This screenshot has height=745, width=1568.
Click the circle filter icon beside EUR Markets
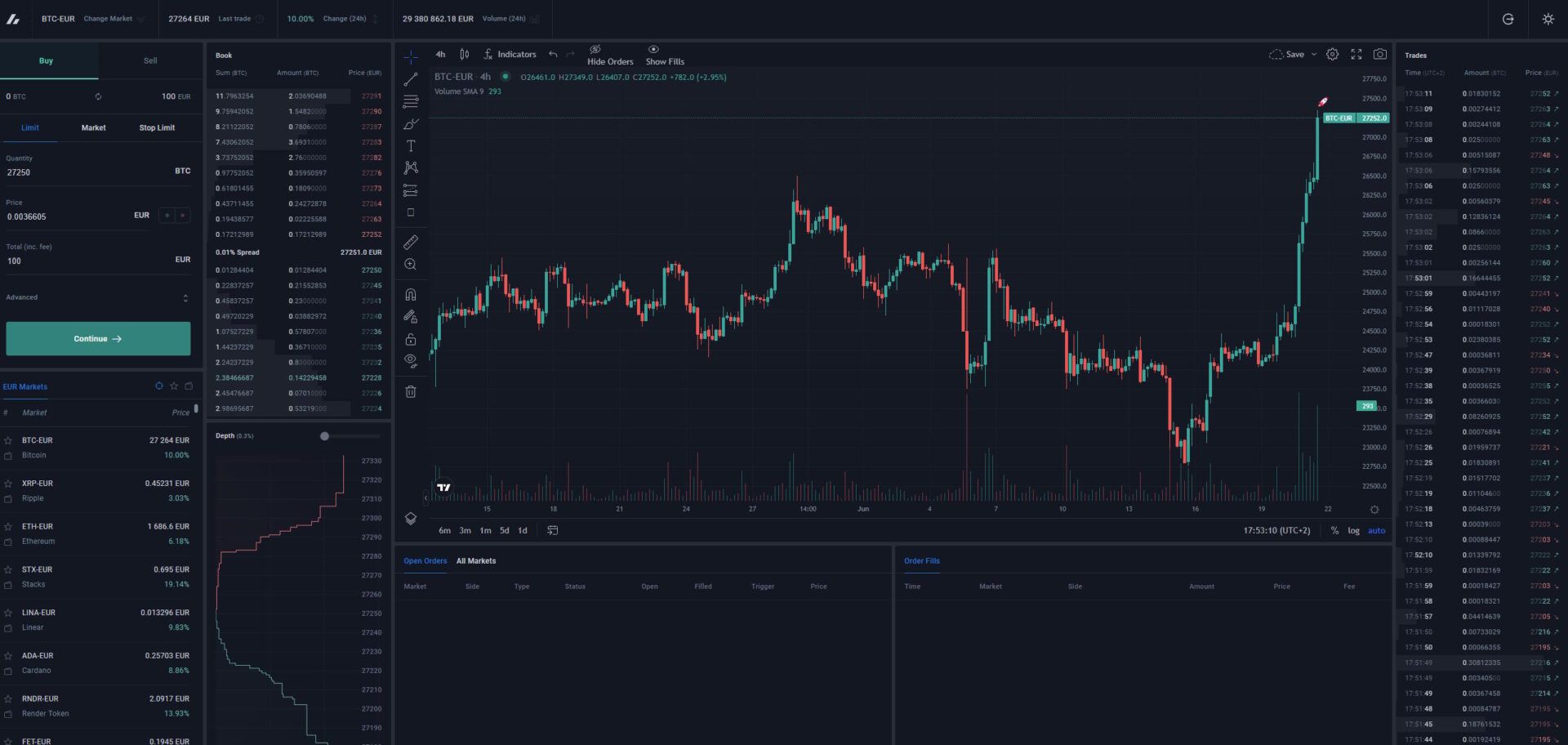pyautogui.click(x=159, y=386)
